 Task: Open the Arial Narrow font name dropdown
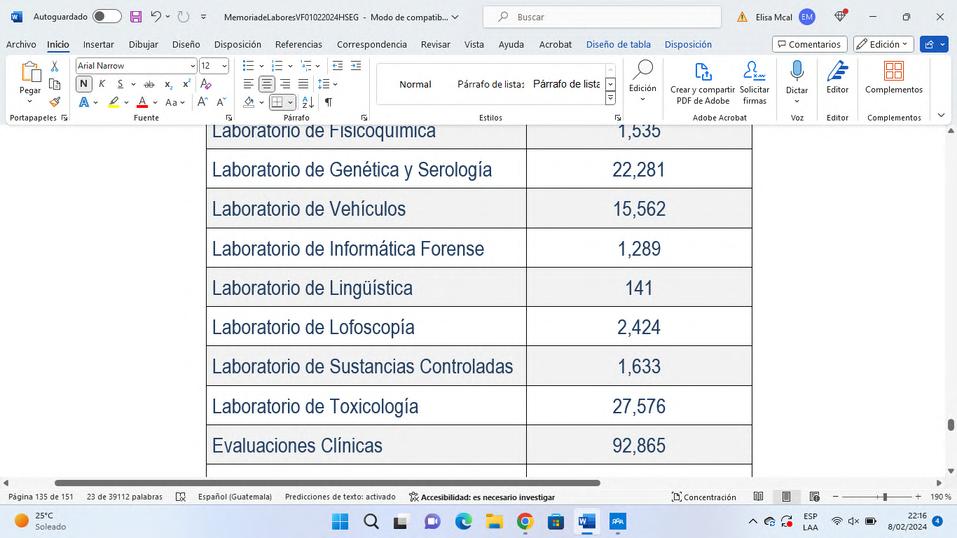click(193, 66)
